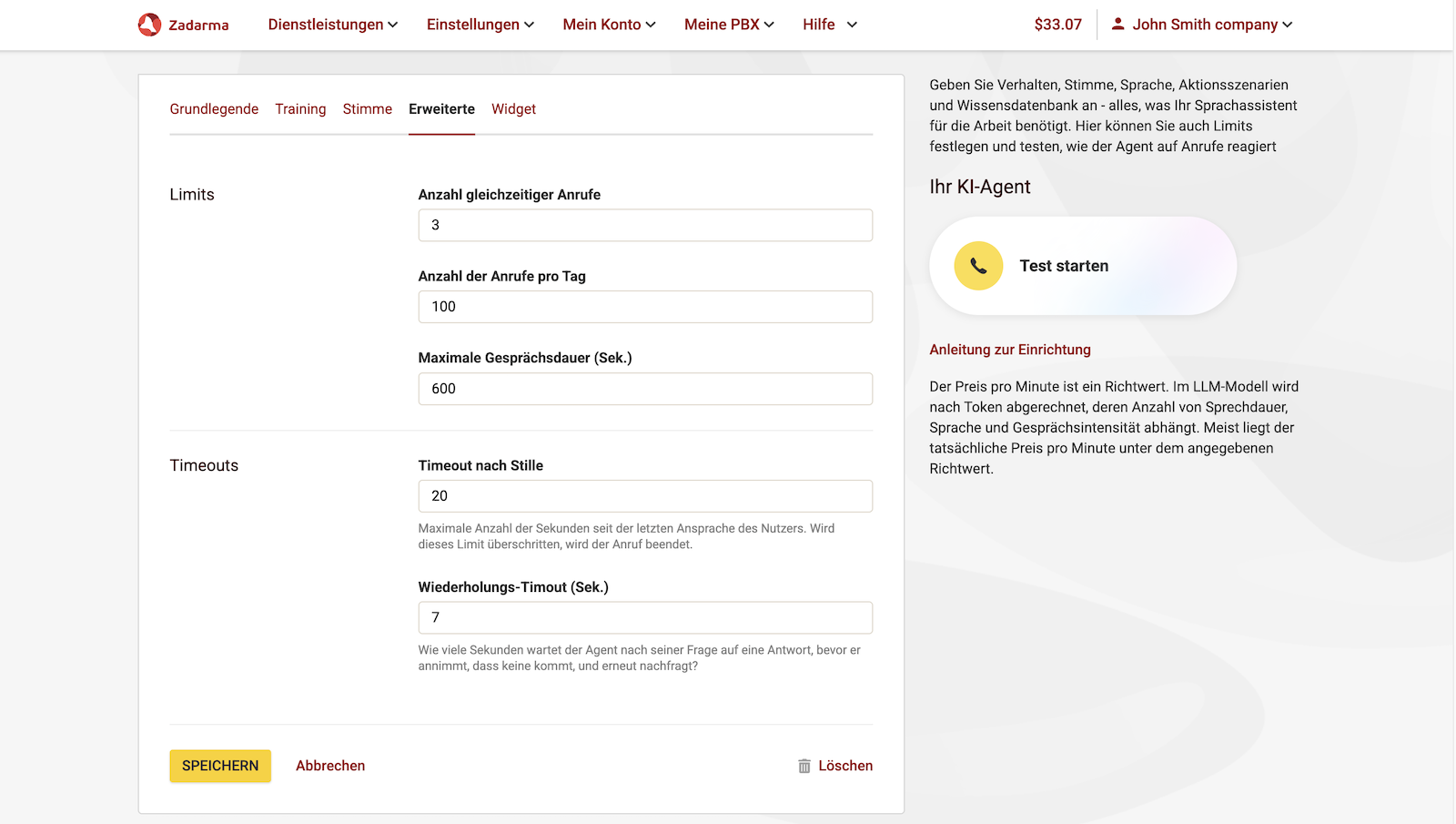Screen dimensions: 1456x824
Task: Click the chevron next to Mein Konto
Action: 651,25
